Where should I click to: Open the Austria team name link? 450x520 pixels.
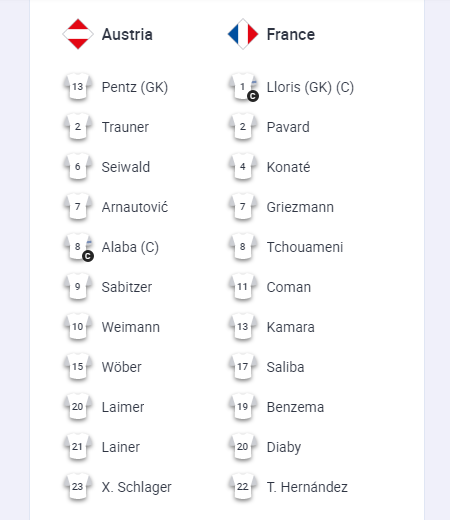coord(127,34)
